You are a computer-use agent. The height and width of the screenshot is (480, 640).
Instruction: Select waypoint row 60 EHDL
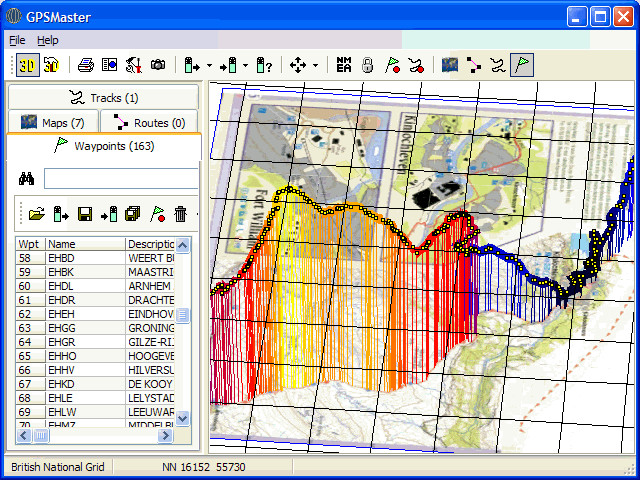(x=96, y=286)
